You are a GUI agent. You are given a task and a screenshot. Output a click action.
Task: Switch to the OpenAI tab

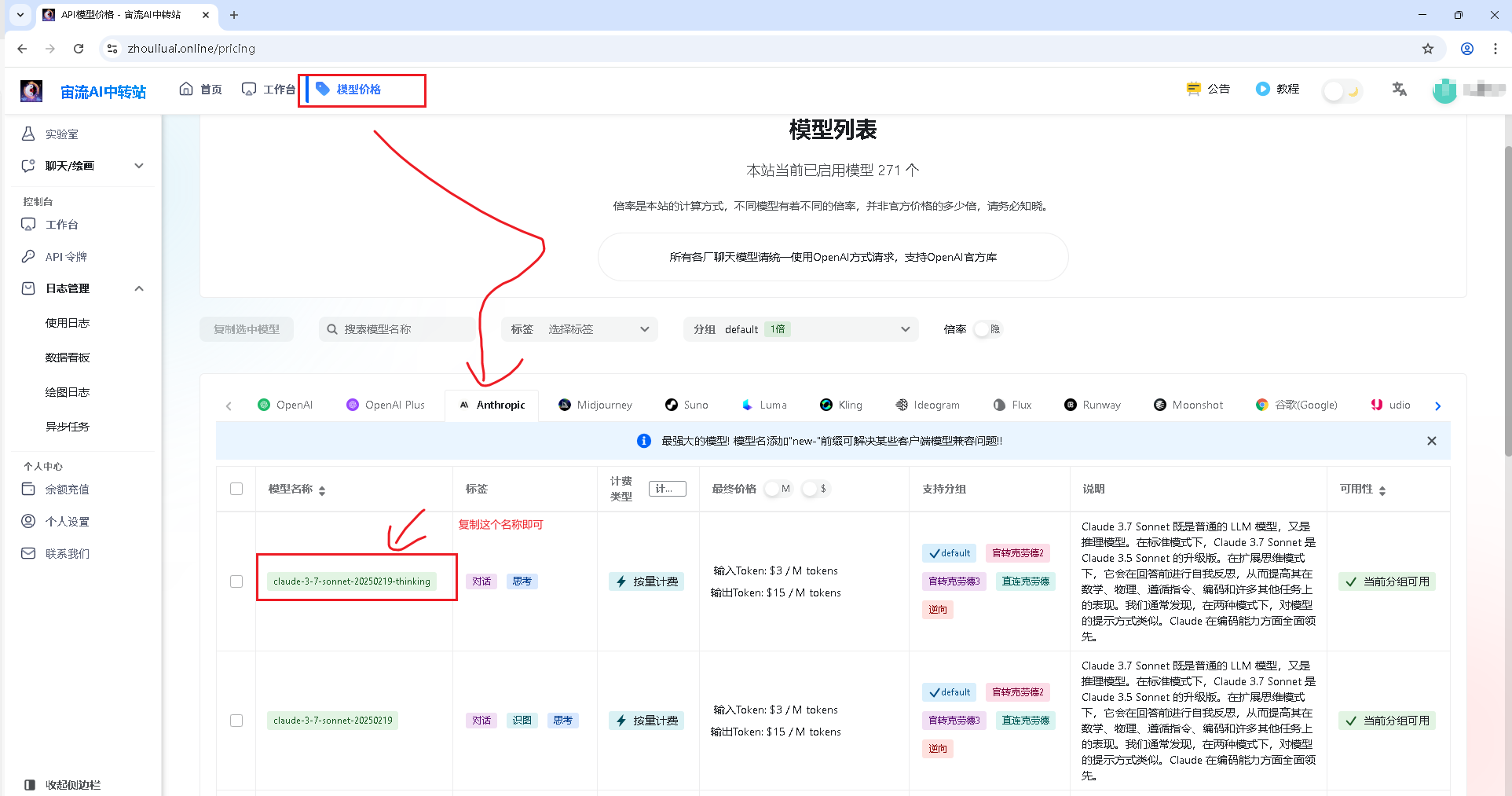point(285,405)
